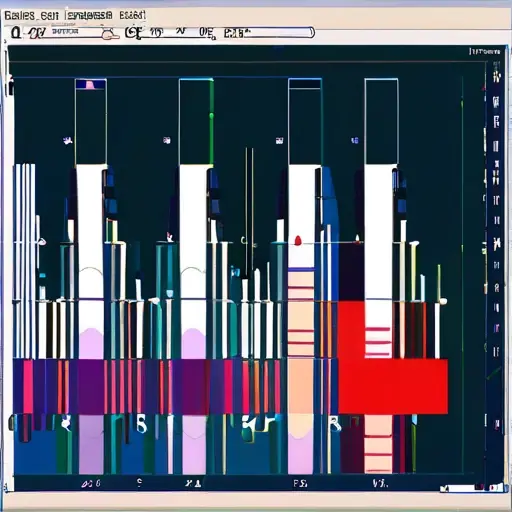Open the third menu bar item
The height and width of the screenshot is (512, 512).
click(88, 16)
